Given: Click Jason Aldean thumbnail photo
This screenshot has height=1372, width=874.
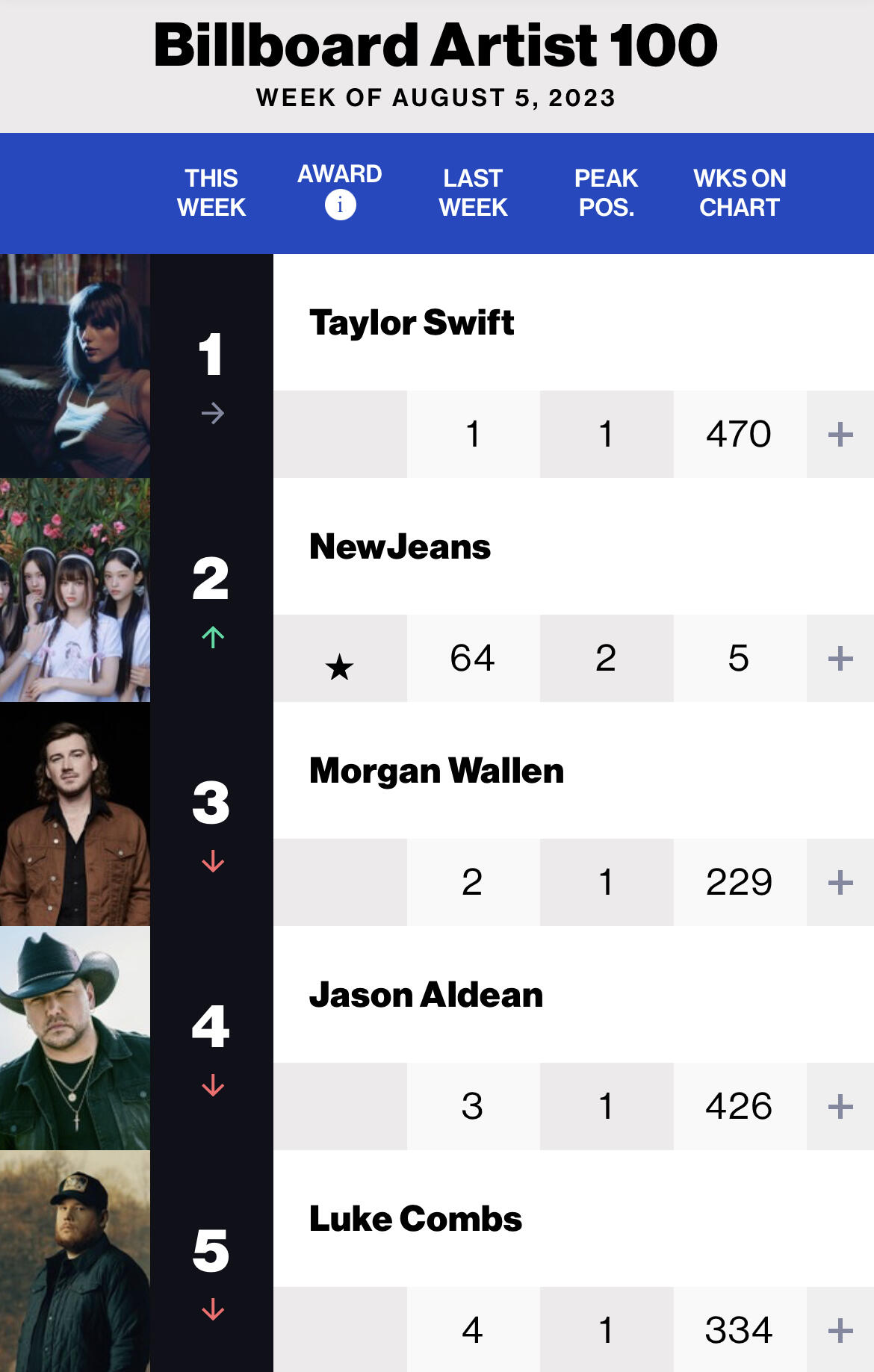Looking at the screenshot, I should 75,1038.
